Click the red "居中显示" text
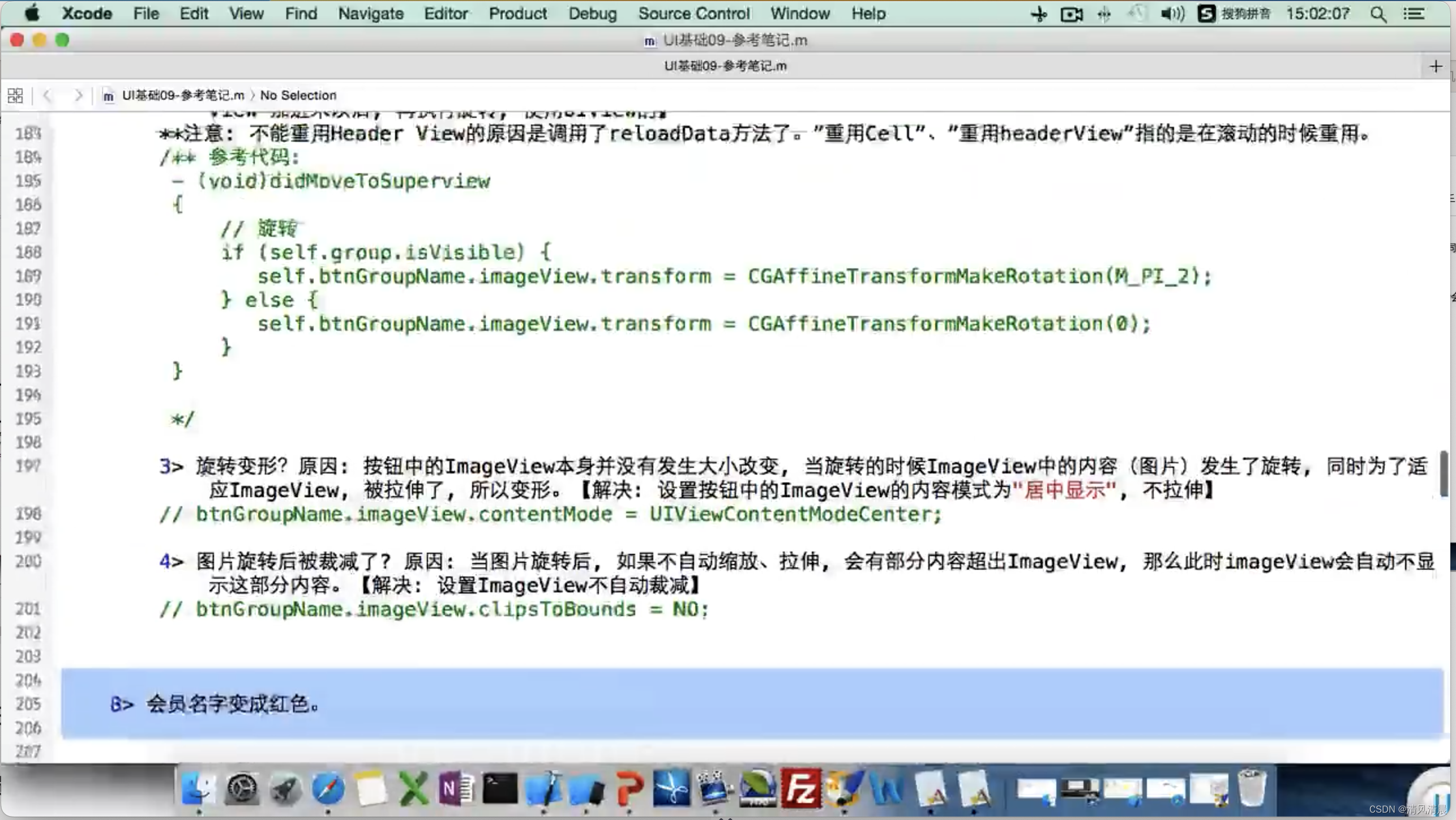This screenshot has height=820, width=1456. tap(1064, 490)
